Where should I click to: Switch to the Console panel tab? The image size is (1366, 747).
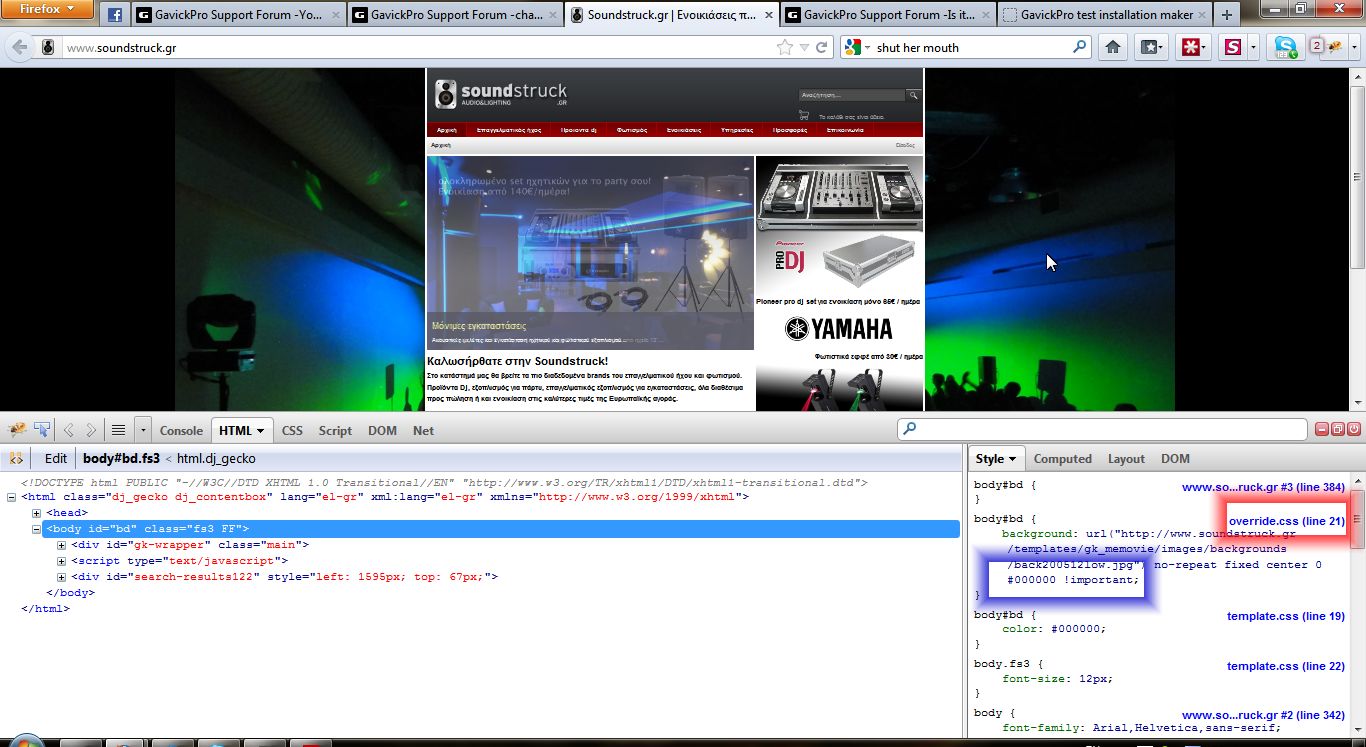(x=181, y=430)
